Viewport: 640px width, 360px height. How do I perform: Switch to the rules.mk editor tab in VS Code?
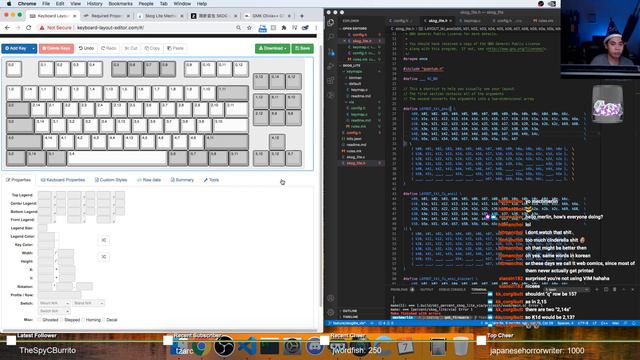(544, 20)
